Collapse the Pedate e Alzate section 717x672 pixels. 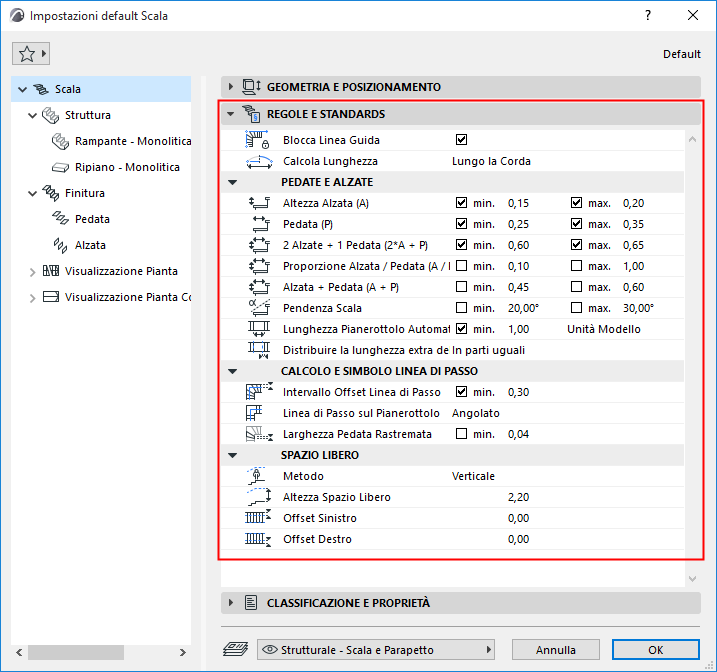coord(233,182)
